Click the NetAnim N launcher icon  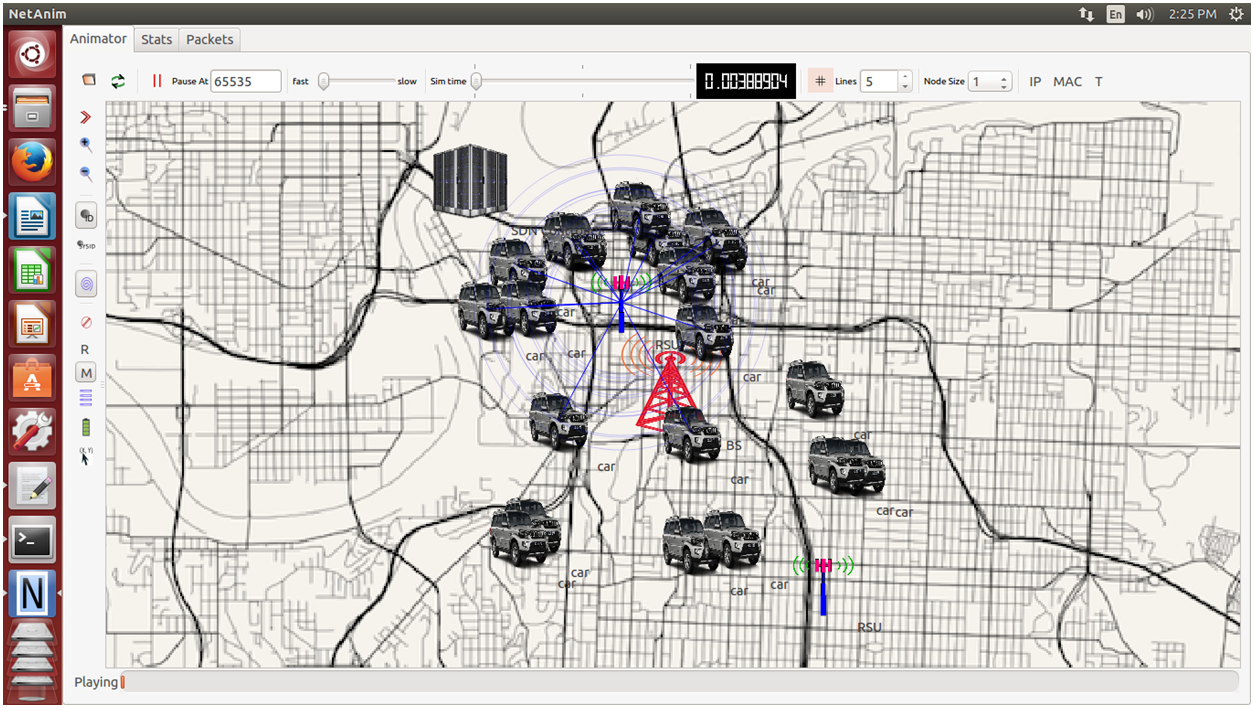(32, 594)
